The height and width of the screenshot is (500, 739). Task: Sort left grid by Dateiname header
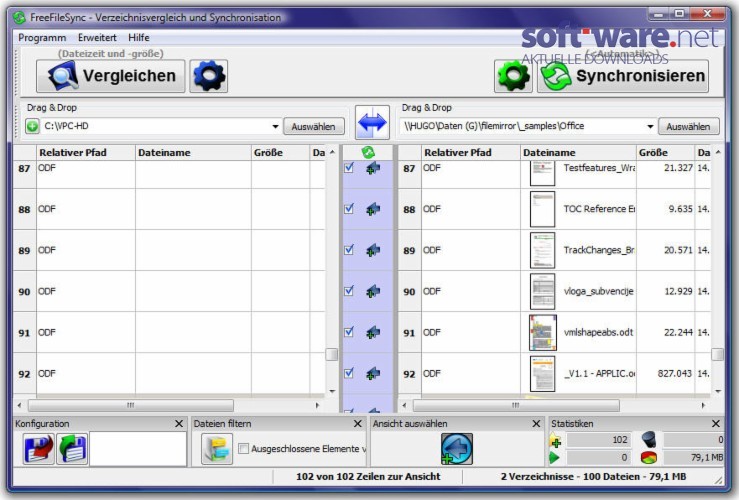(193, 153)
